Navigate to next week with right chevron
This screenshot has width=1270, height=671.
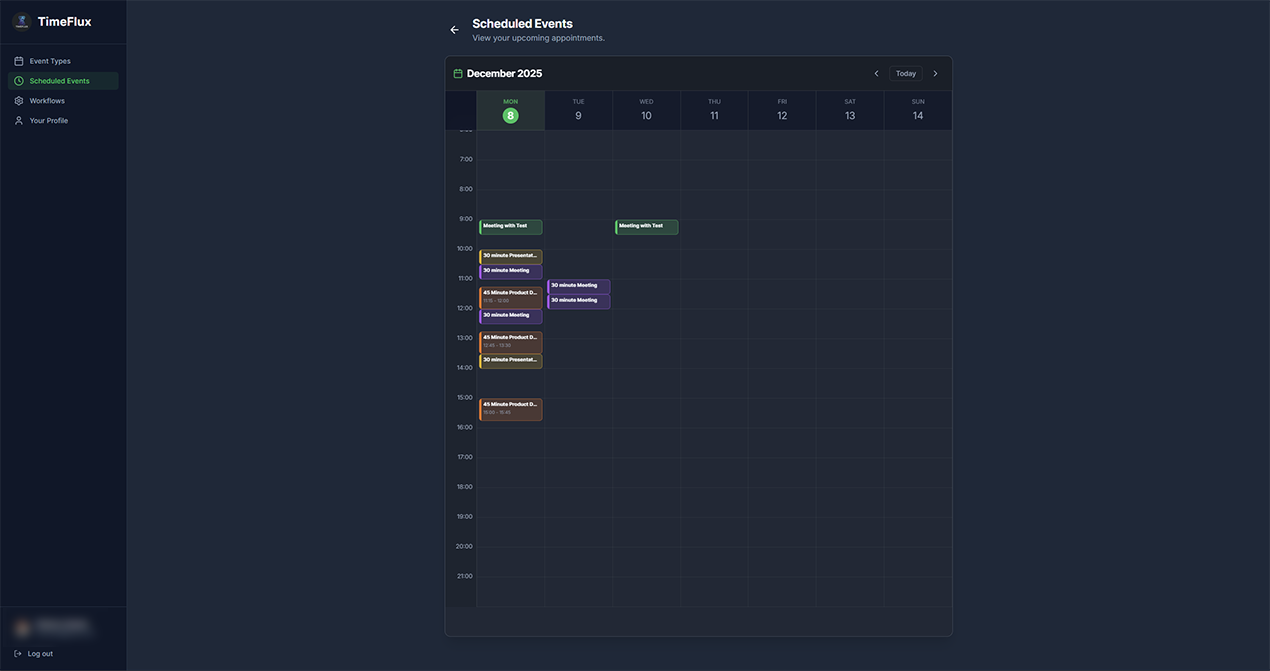[x=935, y=72]
